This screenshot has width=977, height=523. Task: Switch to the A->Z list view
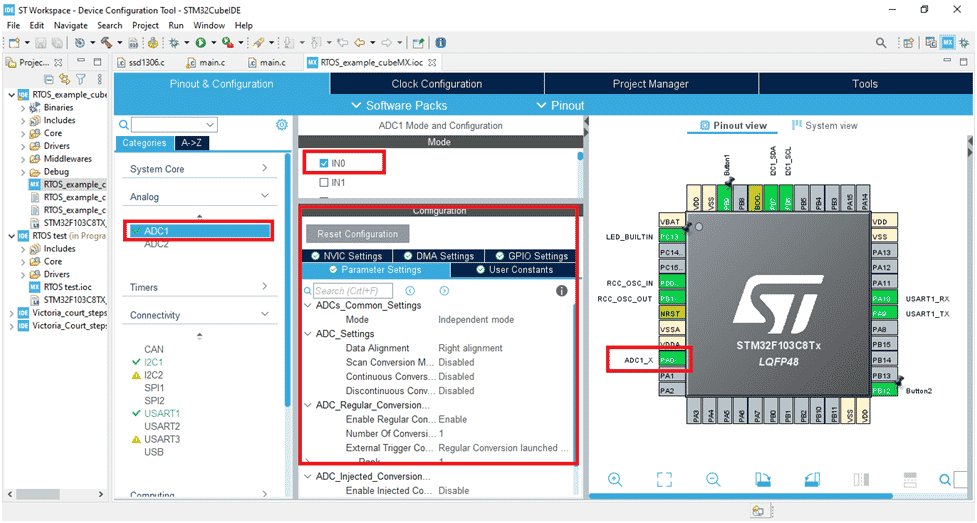click(x=191, y=143)
